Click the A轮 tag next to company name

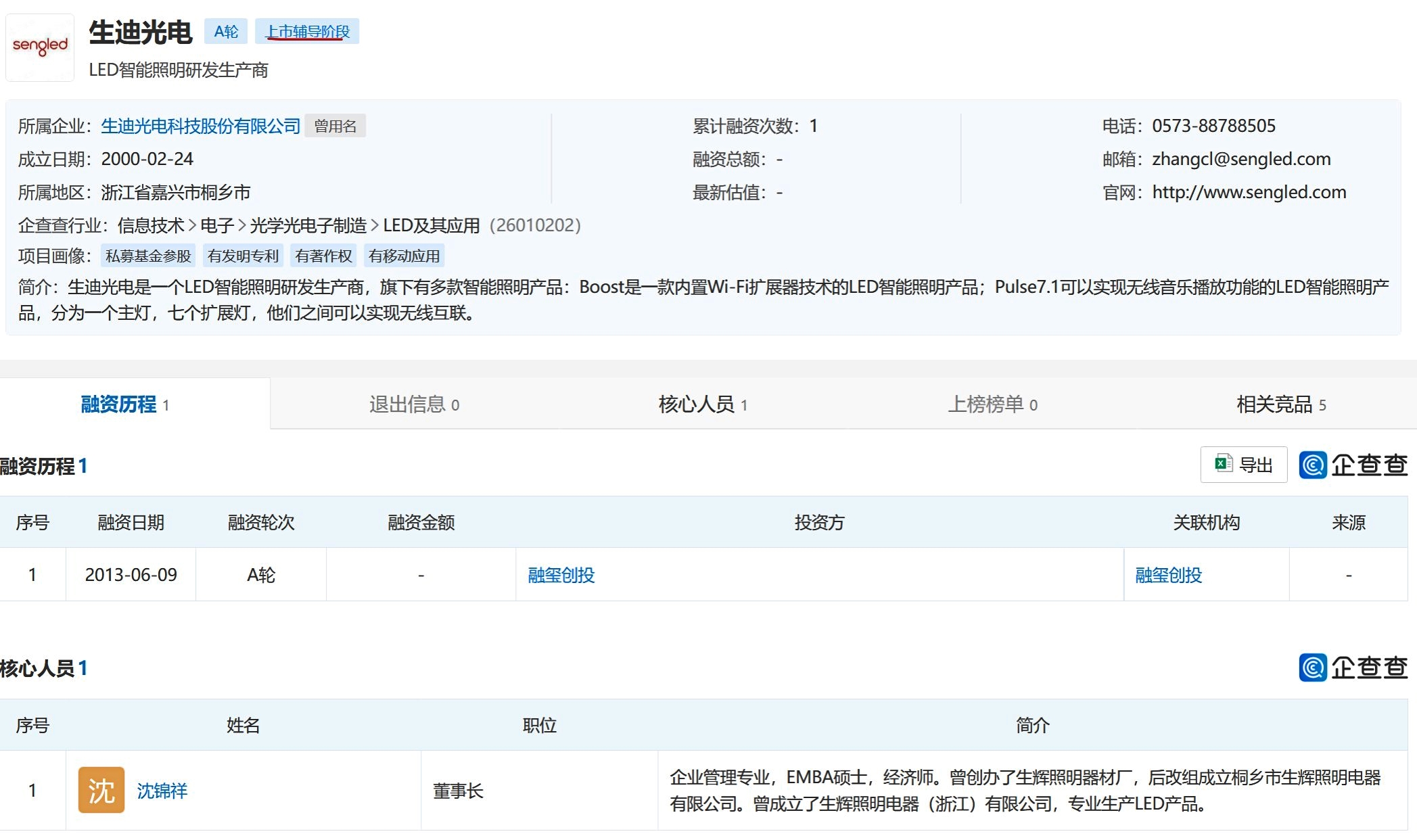point(226,32)
